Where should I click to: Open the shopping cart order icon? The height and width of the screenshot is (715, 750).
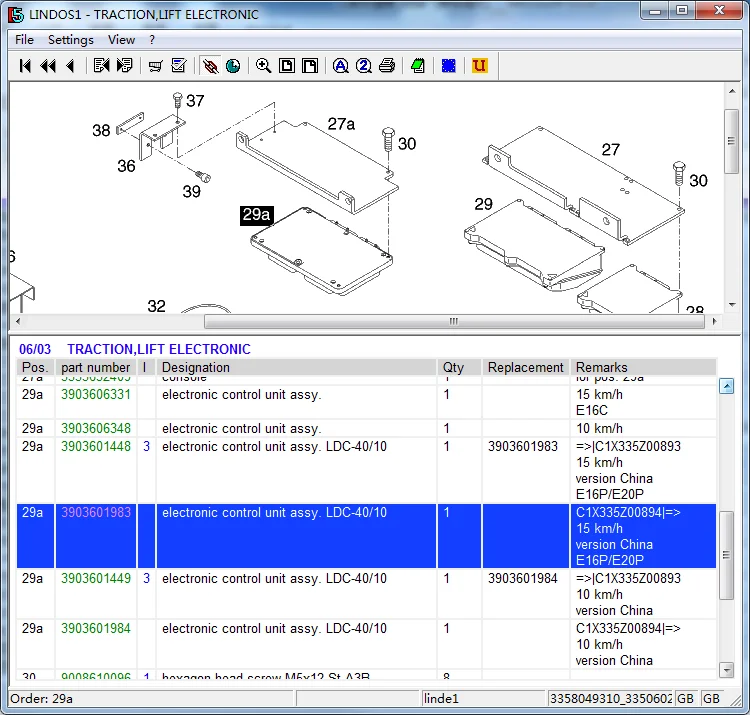pos(155,66)
